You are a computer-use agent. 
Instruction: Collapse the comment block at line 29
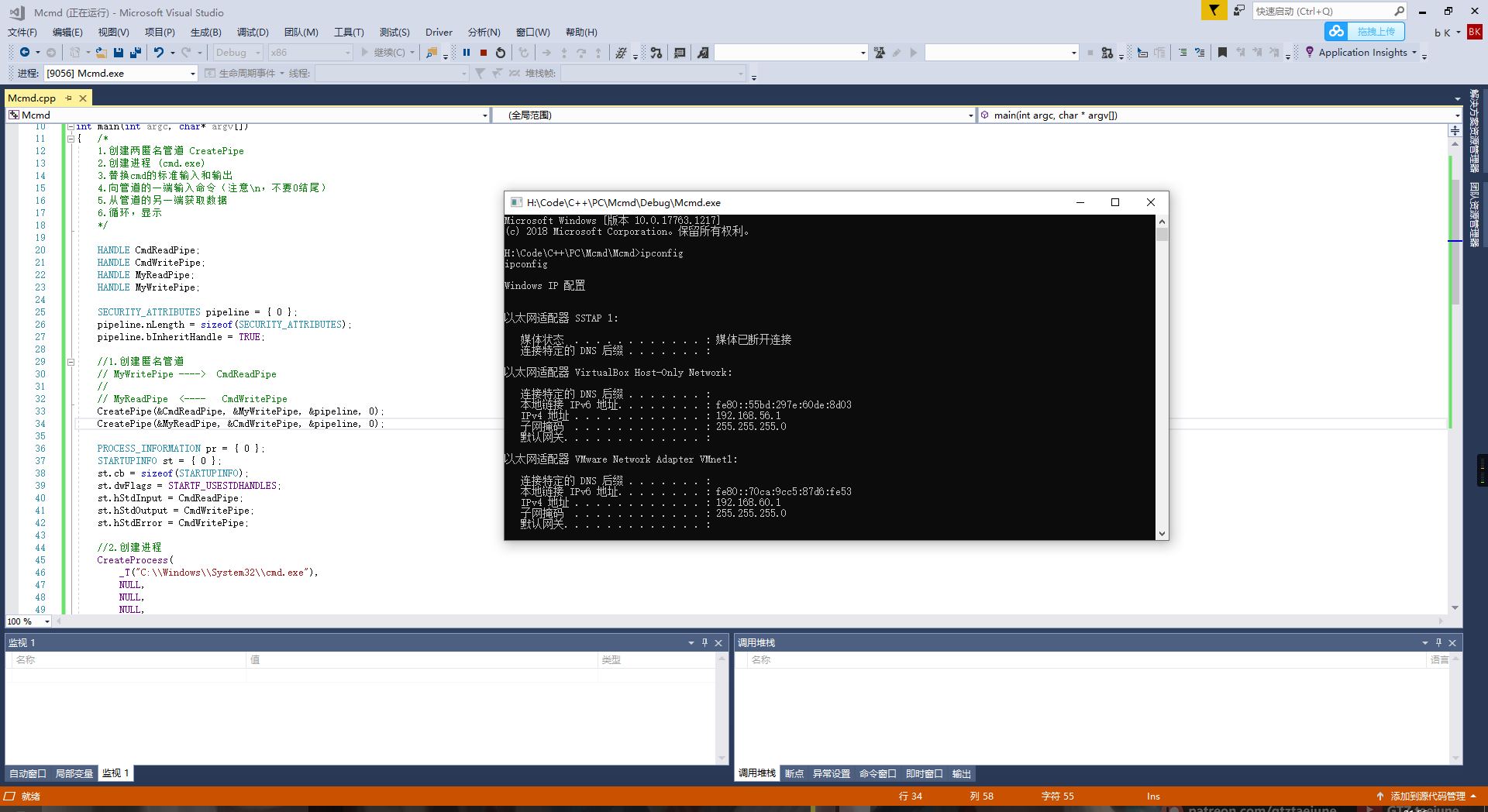pyautogui.click(x=71, y=362)
